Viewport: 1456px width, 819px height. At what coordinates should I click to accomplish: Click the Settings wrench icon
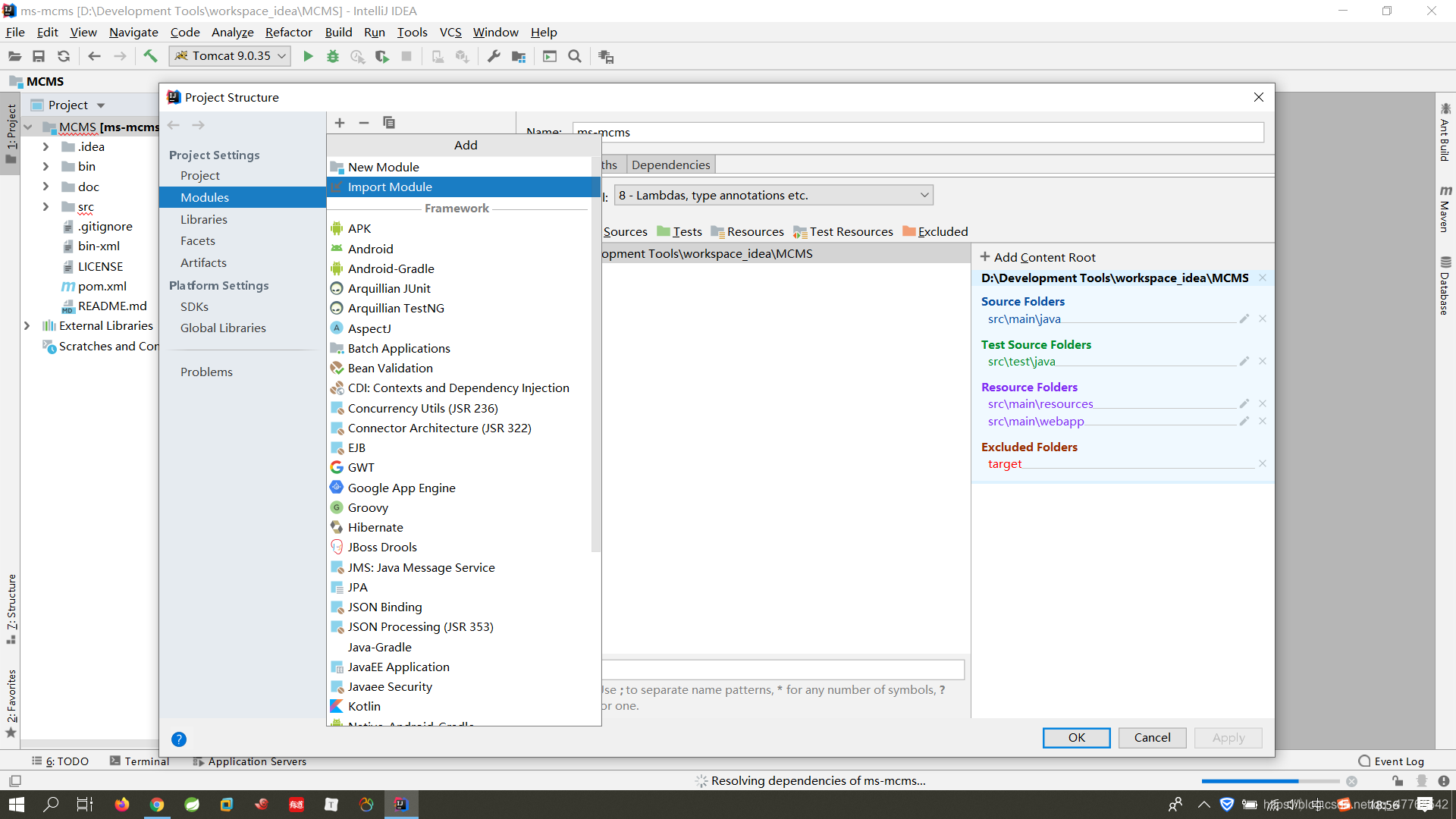494,56
